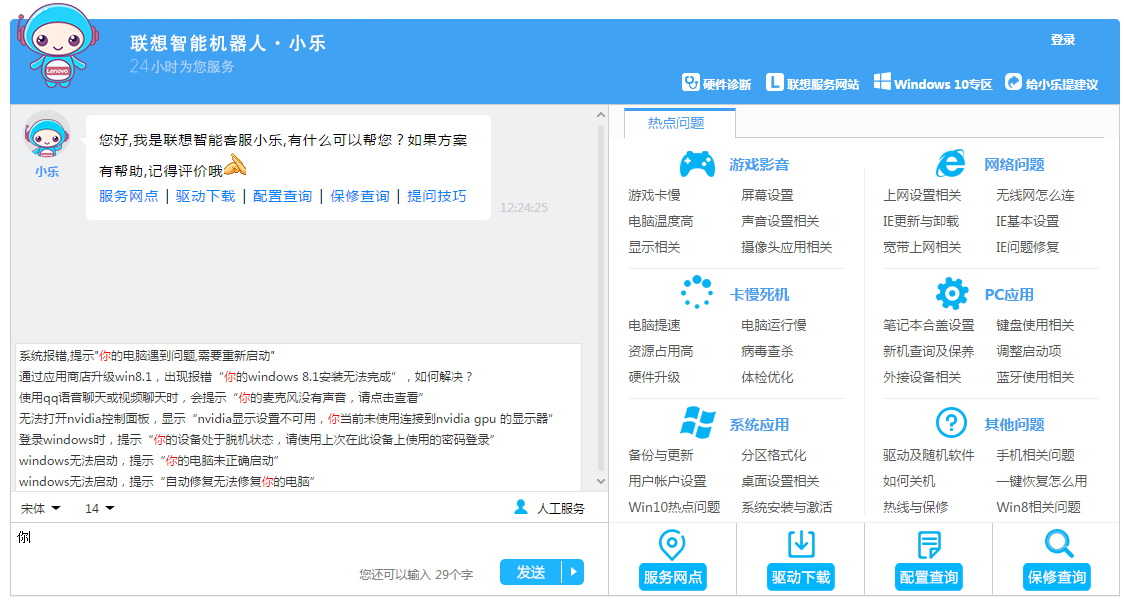Open the 声音设置相关 topic

[x=780, y=222]
